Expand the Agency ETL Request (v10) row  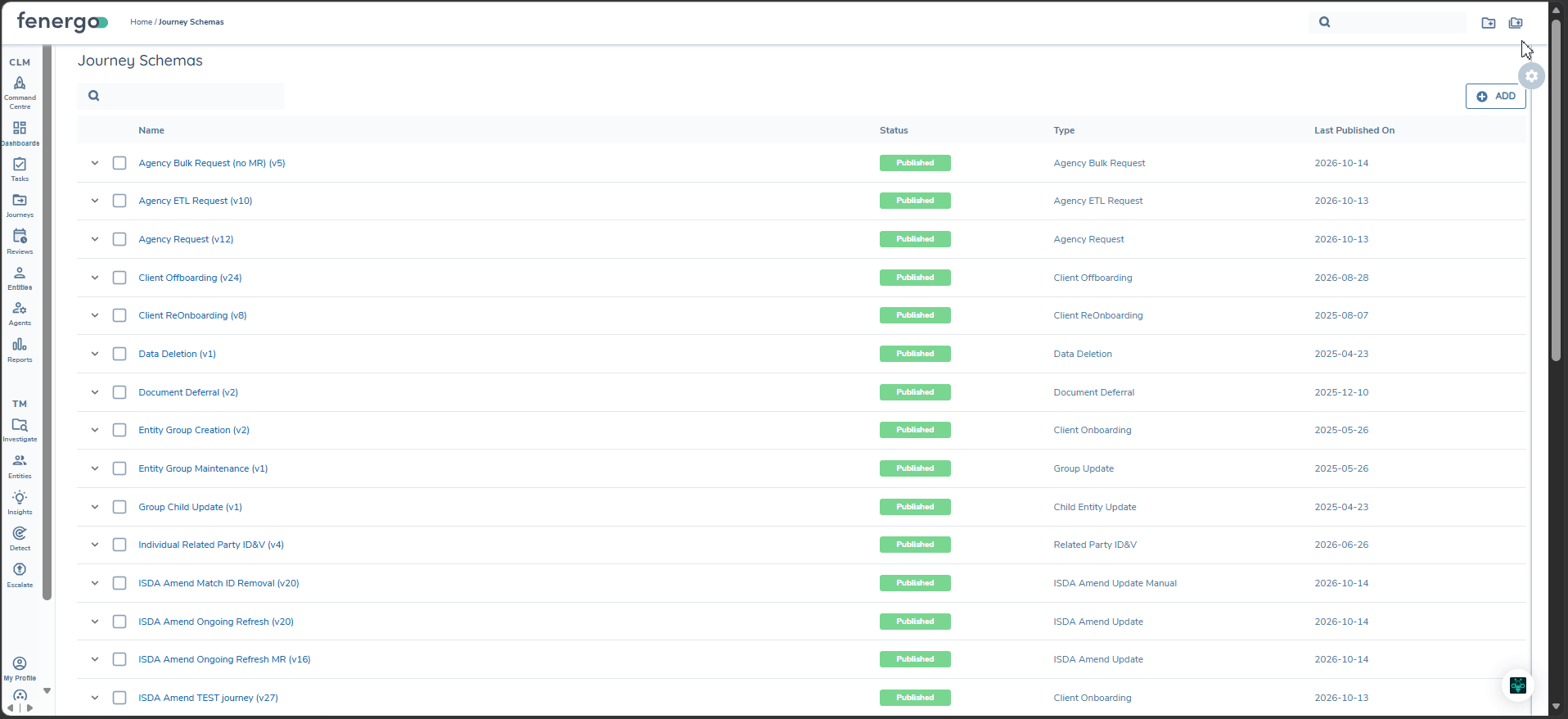pyautogui.click(x=95, y=201)
